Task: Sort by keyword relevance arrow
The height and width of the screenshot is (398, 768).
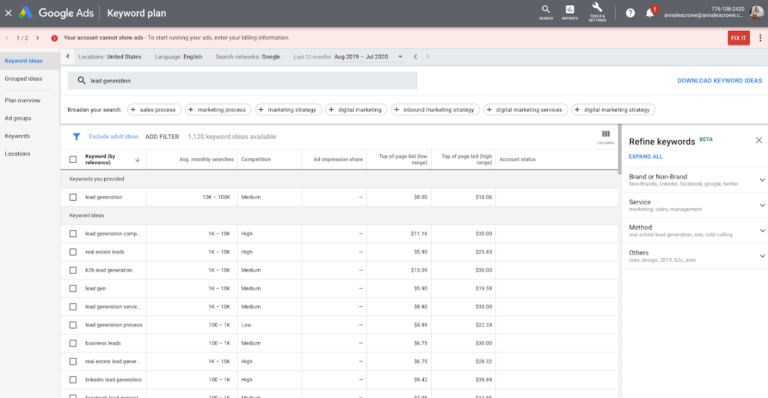Action: [x=138, y=160]
